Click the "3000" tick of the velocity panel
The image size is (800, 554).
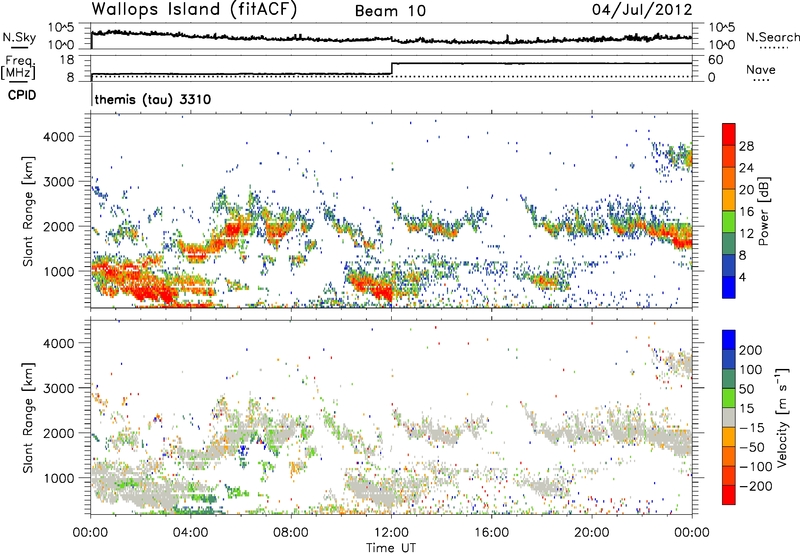[x=59, y=388]
